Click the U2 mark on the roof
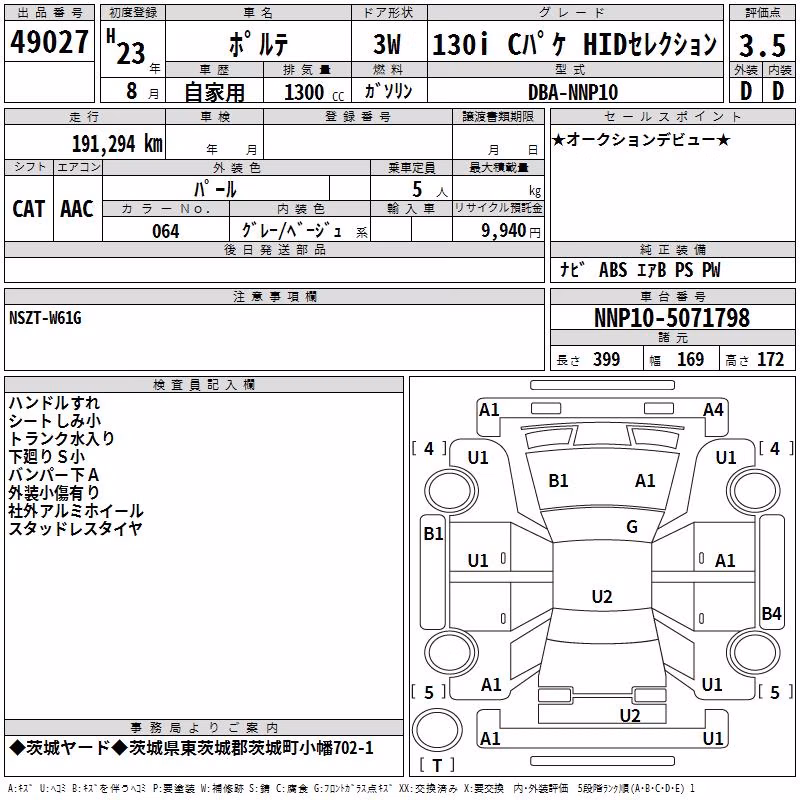This screenshot has width=800, height=800. [602, 596]
